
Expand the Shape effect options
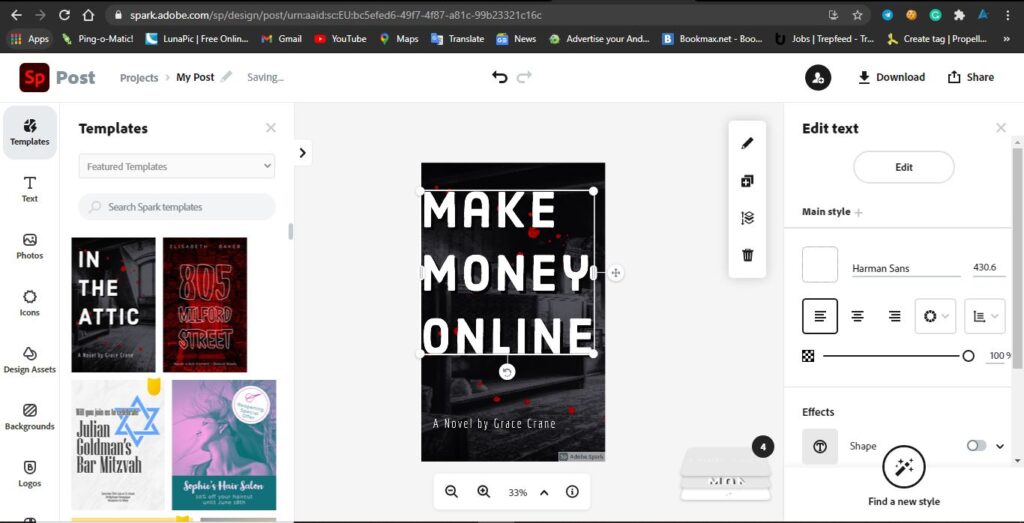[1000, 446]
